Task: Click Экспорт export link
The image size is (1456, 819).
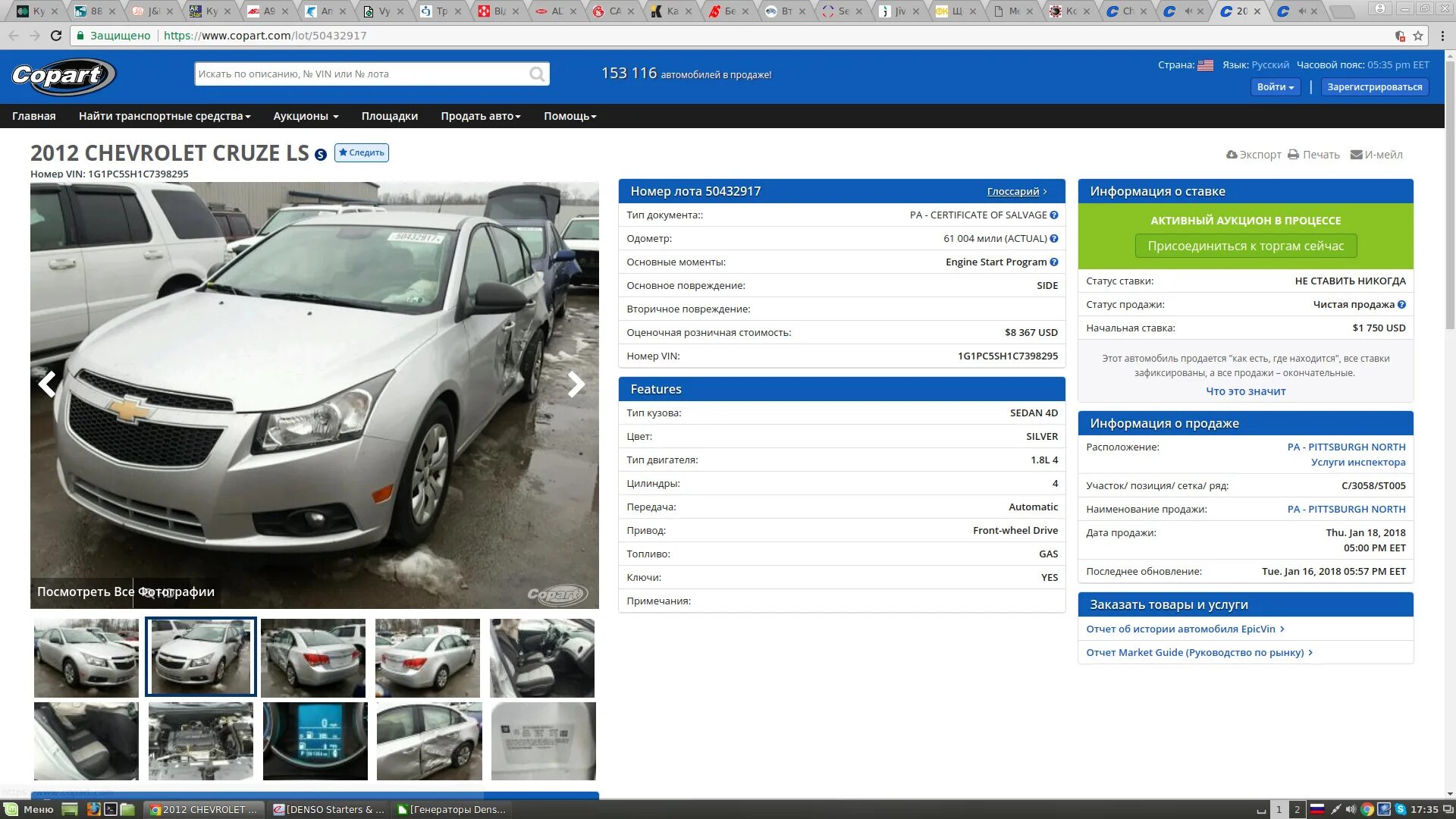Action: pyautogui.click(x=1254, y=155)
